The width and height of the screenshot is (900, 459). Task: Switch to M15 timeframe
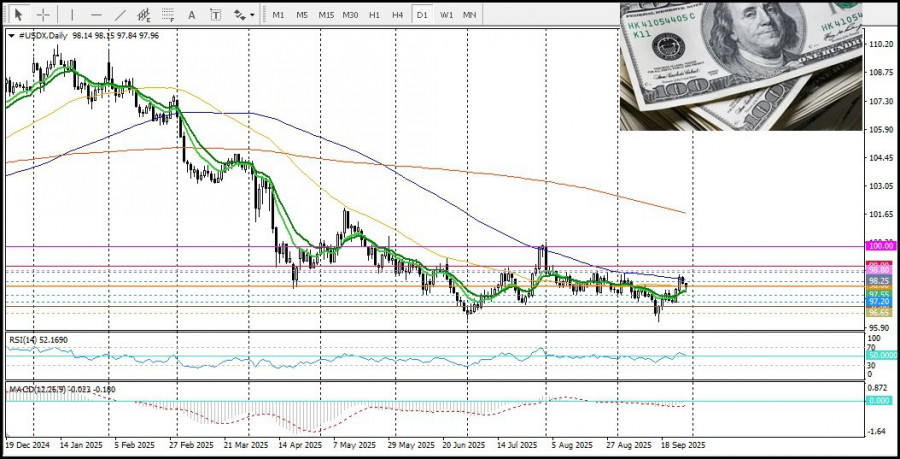(326, 15)
